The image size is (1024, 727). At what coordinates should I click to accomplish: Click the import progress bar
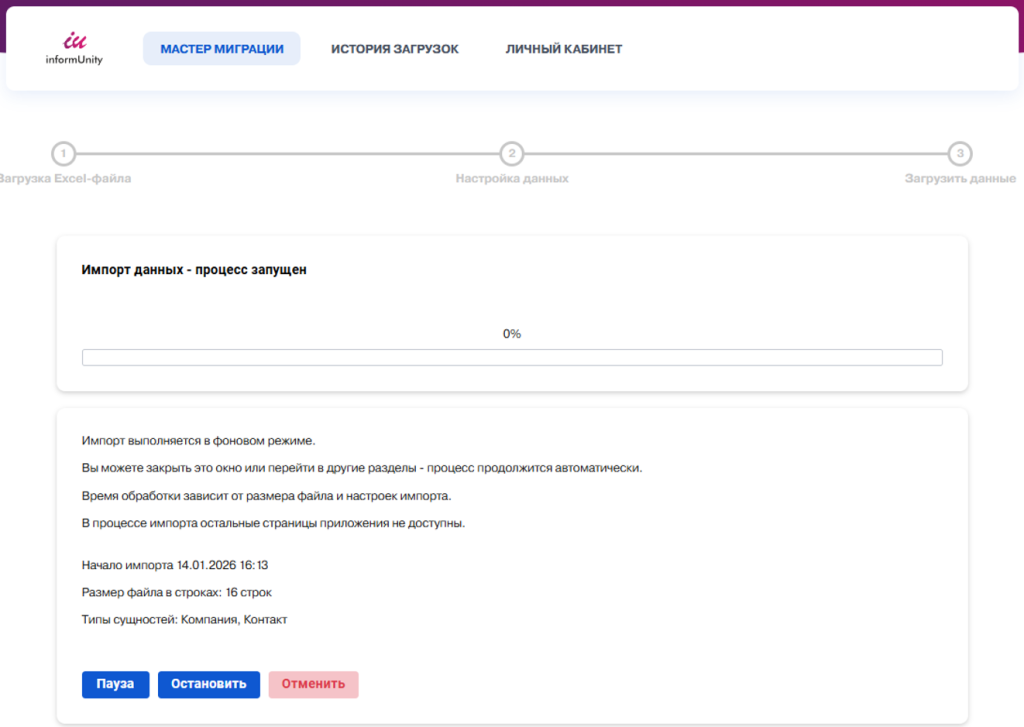tap(512, 358)
